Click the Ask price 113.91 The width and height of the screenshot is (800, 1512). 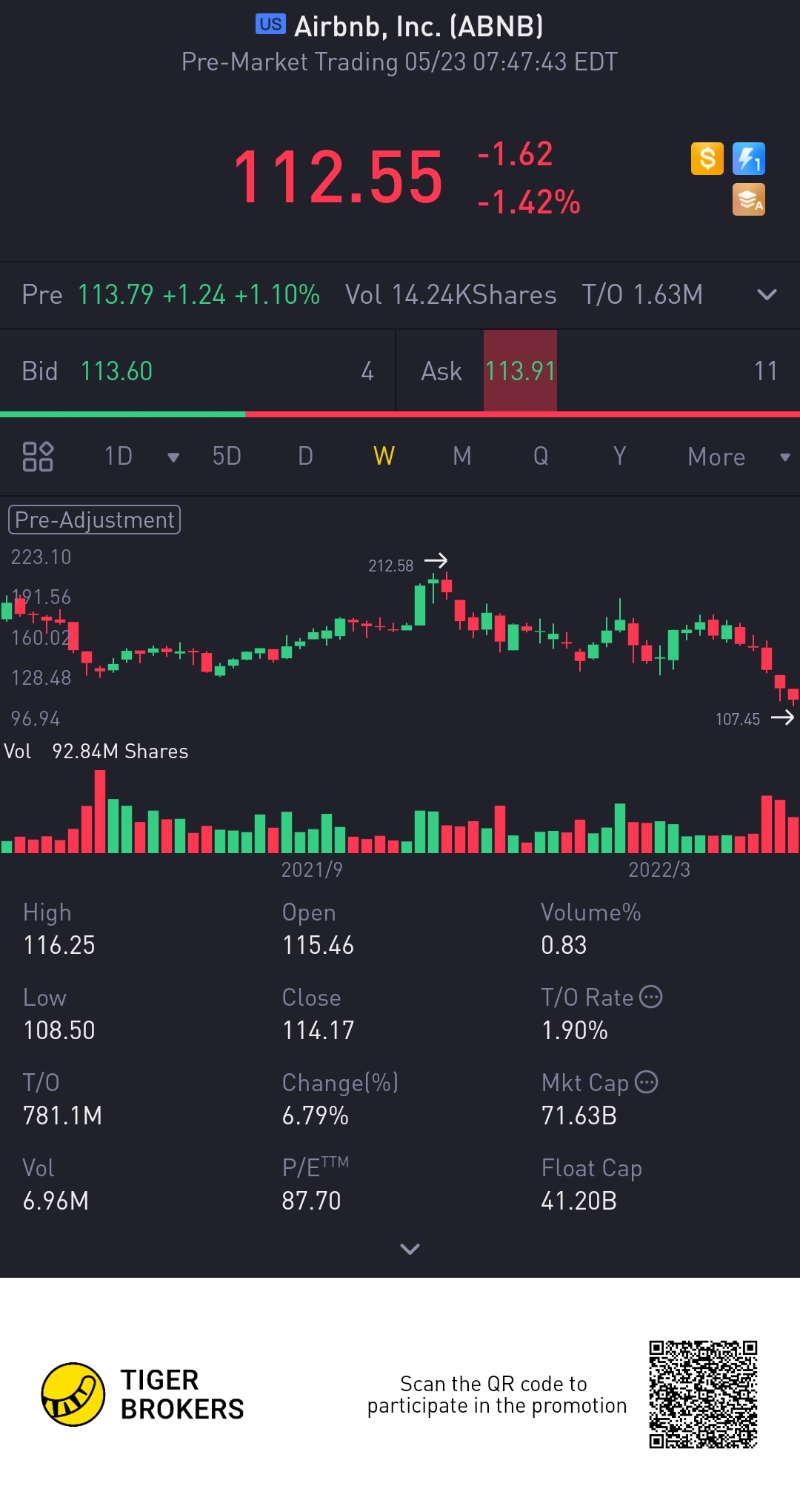tap(520, 371)
